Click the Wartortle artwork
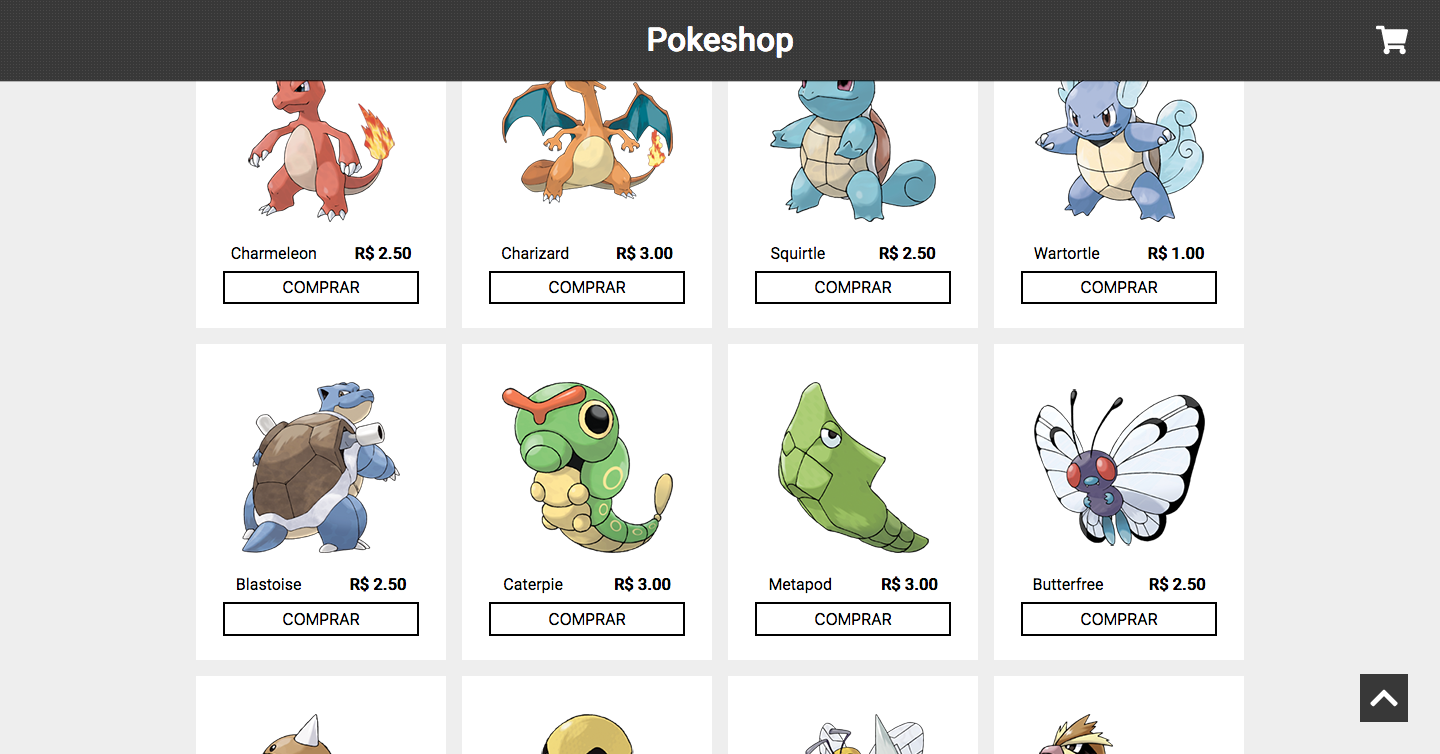 (x=1119, y=151)
